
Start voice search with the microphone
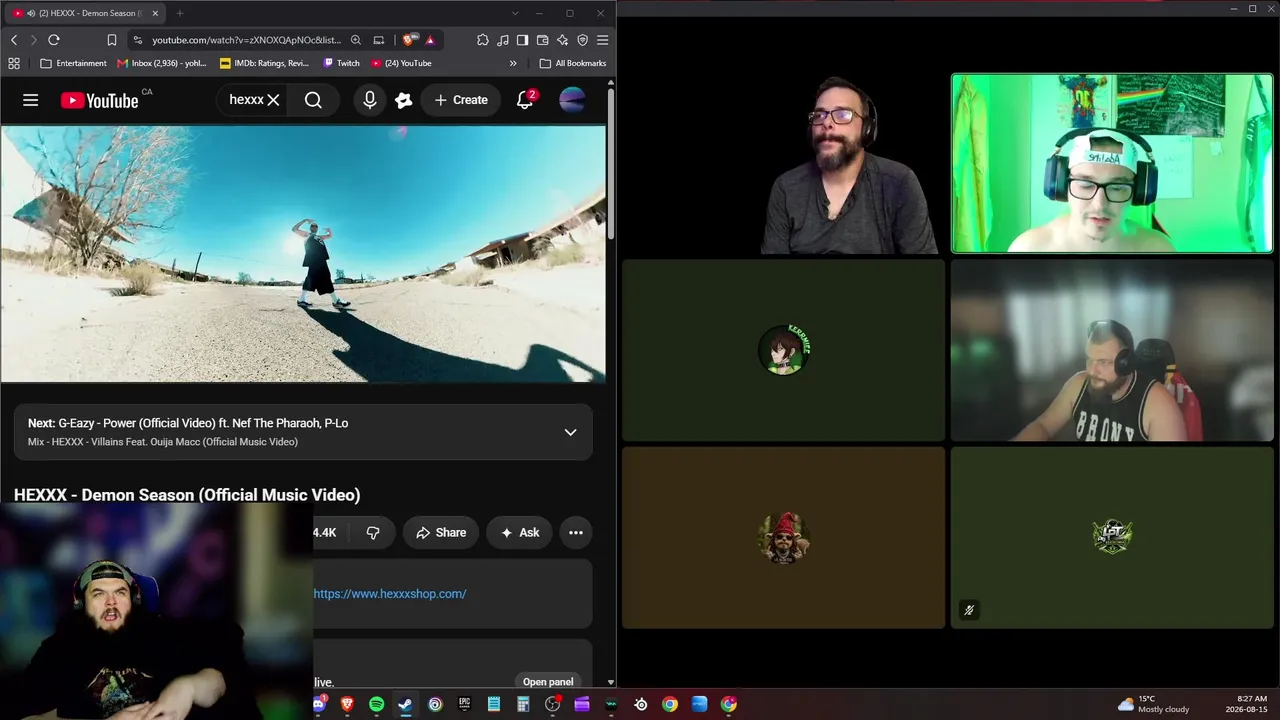370,100
